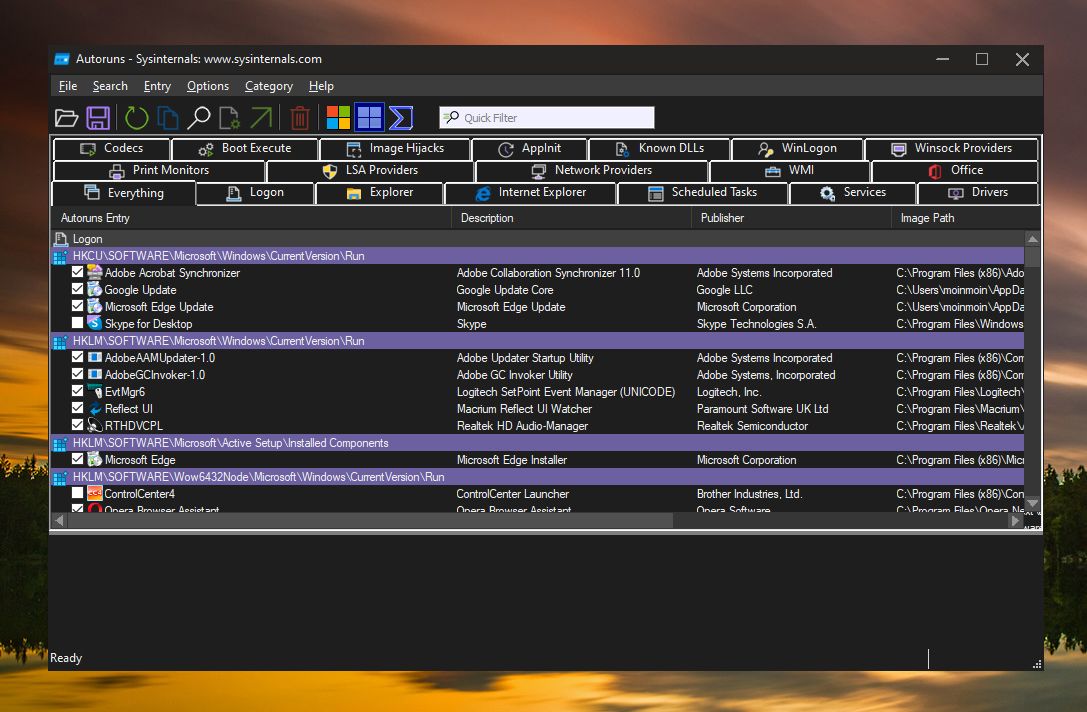Click the horizontal scrollbar right arrow
The width and height of the screenshot is (1087, 712).
tap(1016, 521)
